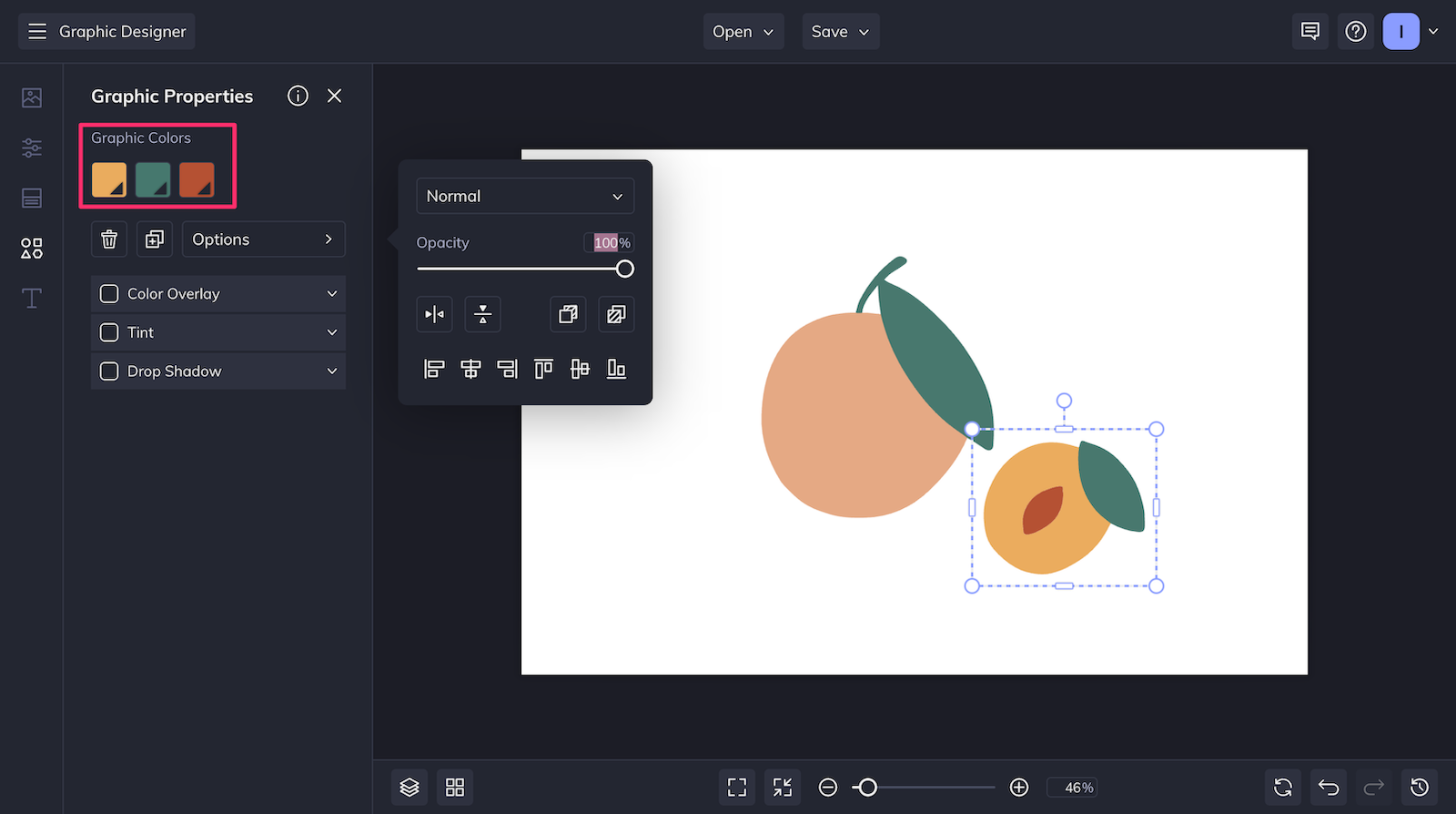Duplicate the selected graphic
The width and height of the screenshot is (1456, 814).
155,239
